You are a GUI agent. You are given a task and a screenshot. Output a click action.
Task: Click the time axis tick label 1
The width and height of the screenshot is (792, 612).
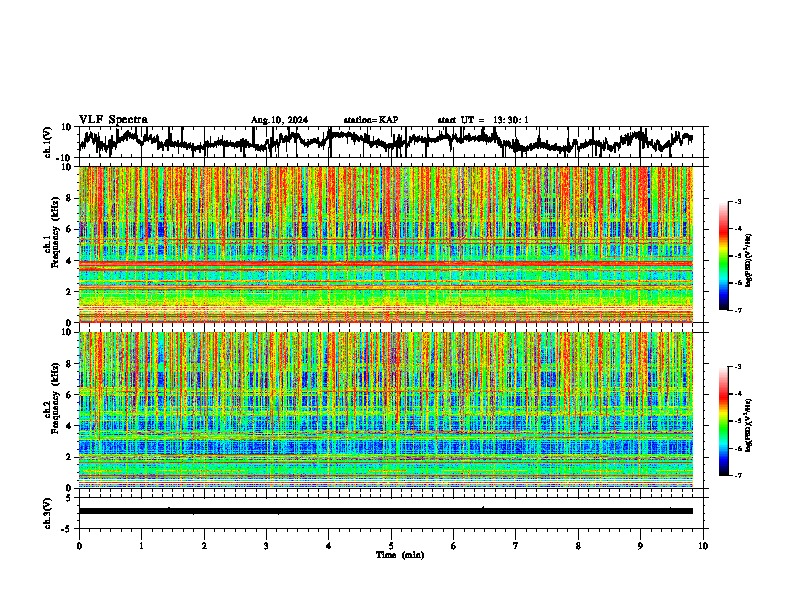(x=142, y=546)
